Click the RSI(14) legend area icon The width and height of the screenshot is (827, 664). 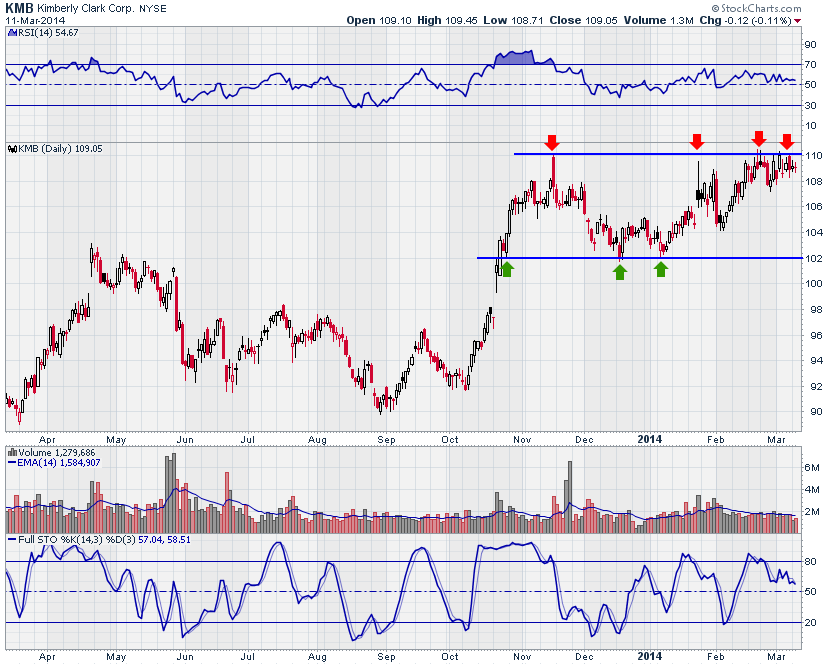[12, 33]
